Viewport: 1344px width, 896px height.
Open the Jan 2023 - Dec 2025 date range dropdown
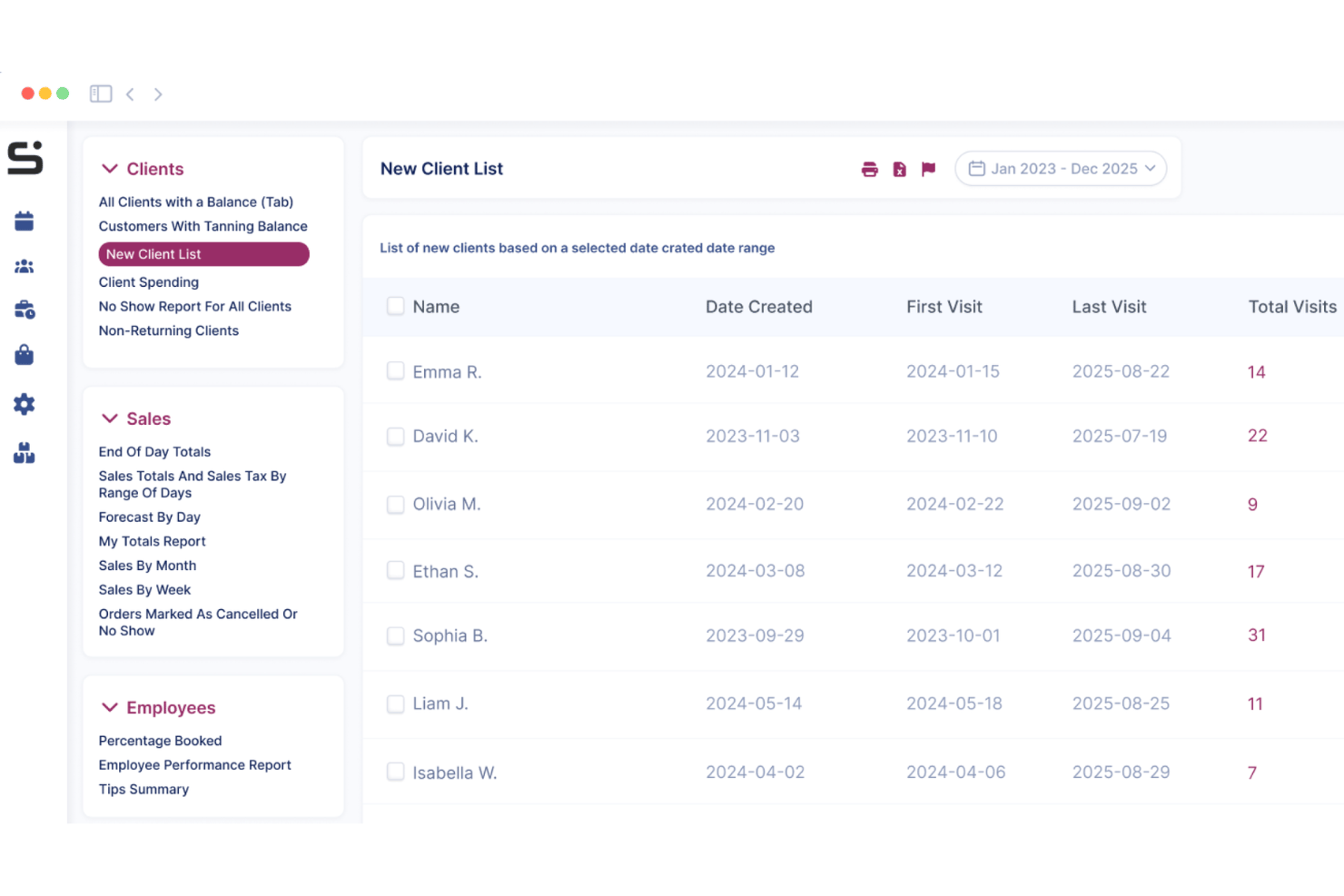[x=1061, y=169]
